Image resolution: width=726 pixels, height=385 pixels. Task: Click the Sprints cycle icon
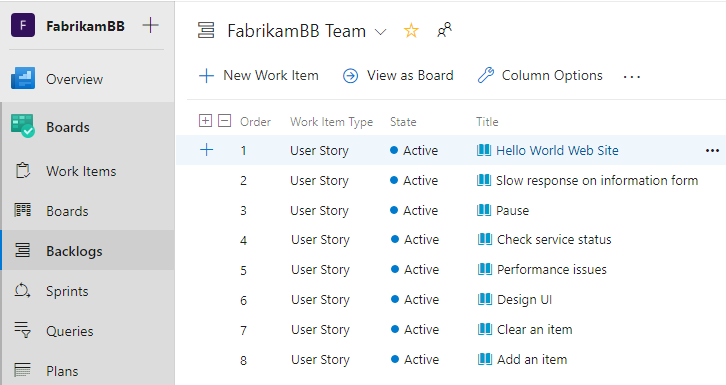coord(22,291)
